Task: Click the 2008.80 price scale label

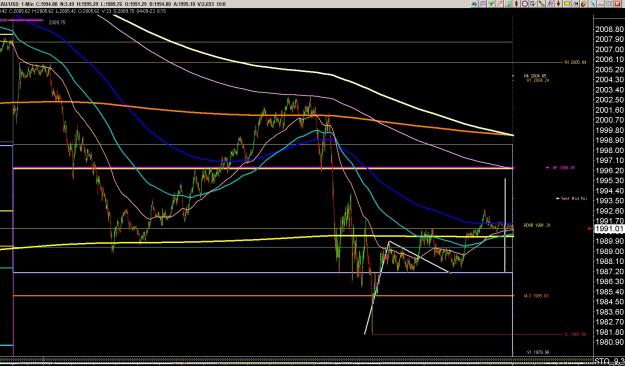Action: tap(609, 29)
